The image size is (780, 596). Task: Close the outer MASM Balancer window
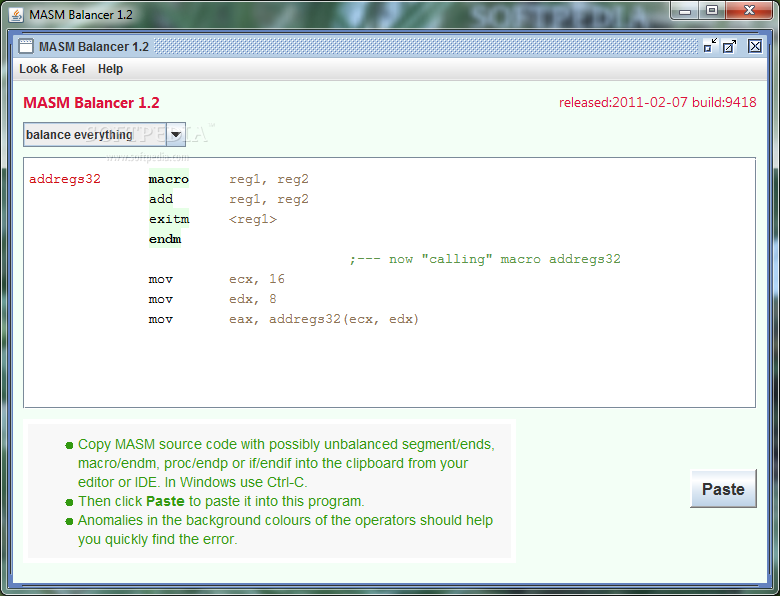[x=749, y=10]
